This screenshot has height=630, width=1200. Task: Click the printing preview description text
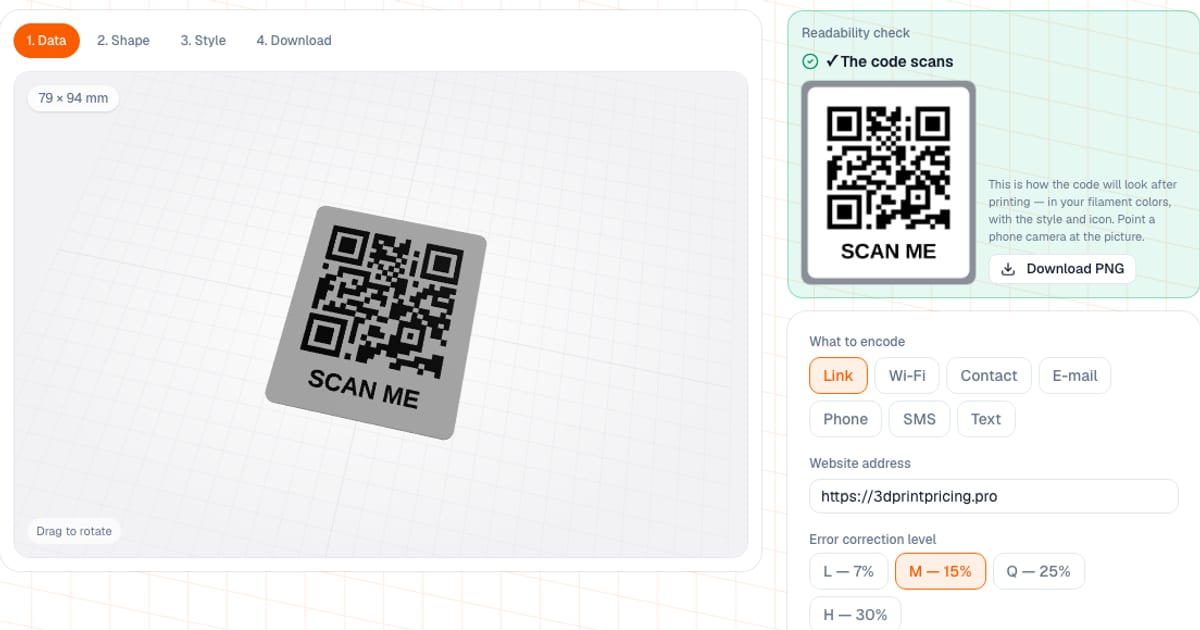point(1083,211)
